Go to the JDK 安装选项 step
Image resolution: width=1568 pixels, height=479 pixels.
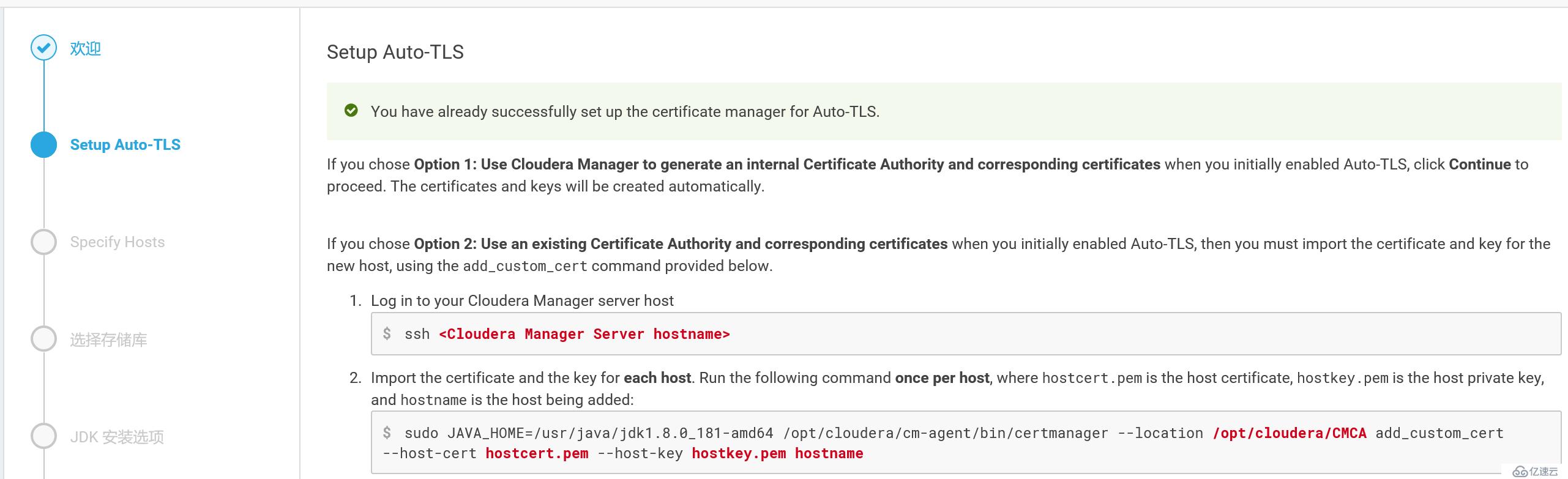117,437
